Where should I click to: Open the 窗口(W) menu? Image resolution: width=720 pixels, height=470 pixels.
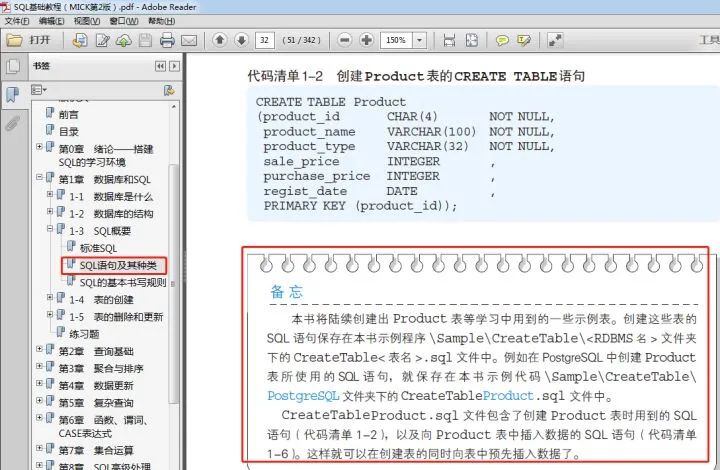(x=124, y=21)
